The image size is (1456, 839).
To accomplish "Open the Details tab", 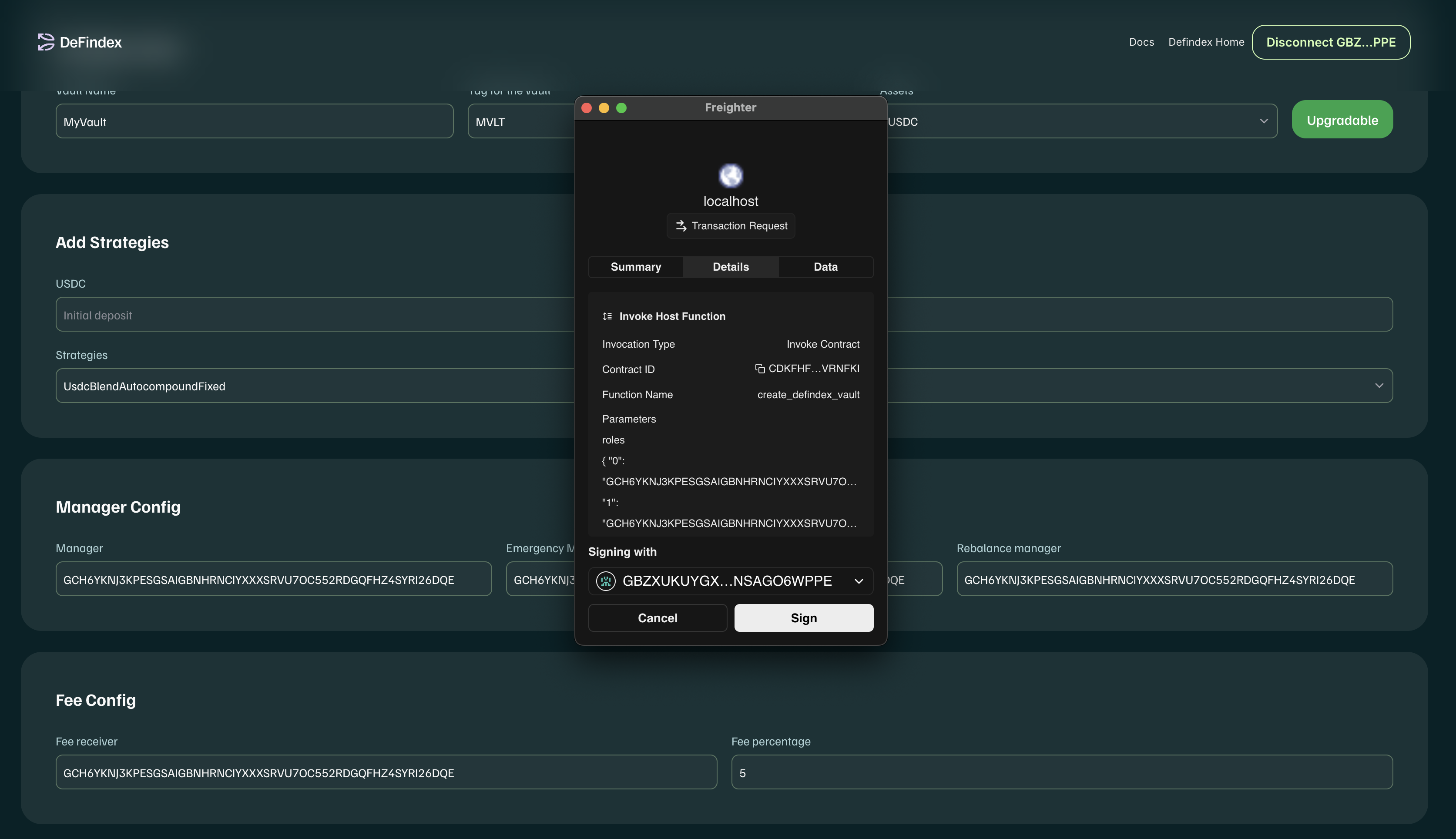I will pyautogui.click(x=731, y=267).
